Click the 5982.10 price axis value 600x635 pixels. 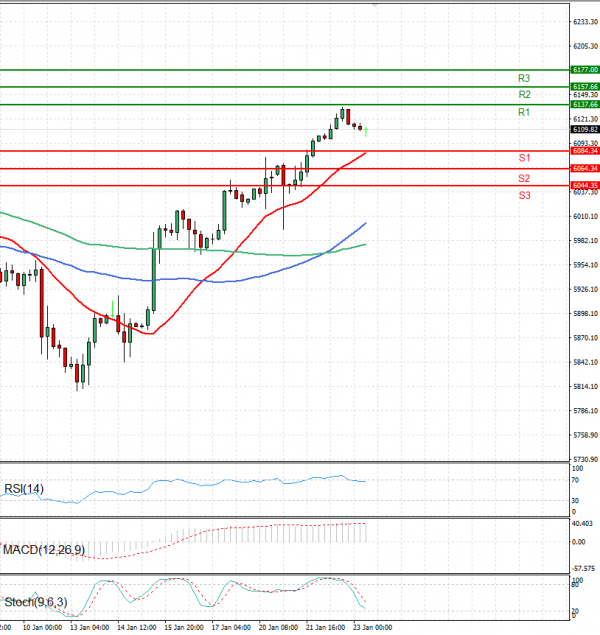585,241
